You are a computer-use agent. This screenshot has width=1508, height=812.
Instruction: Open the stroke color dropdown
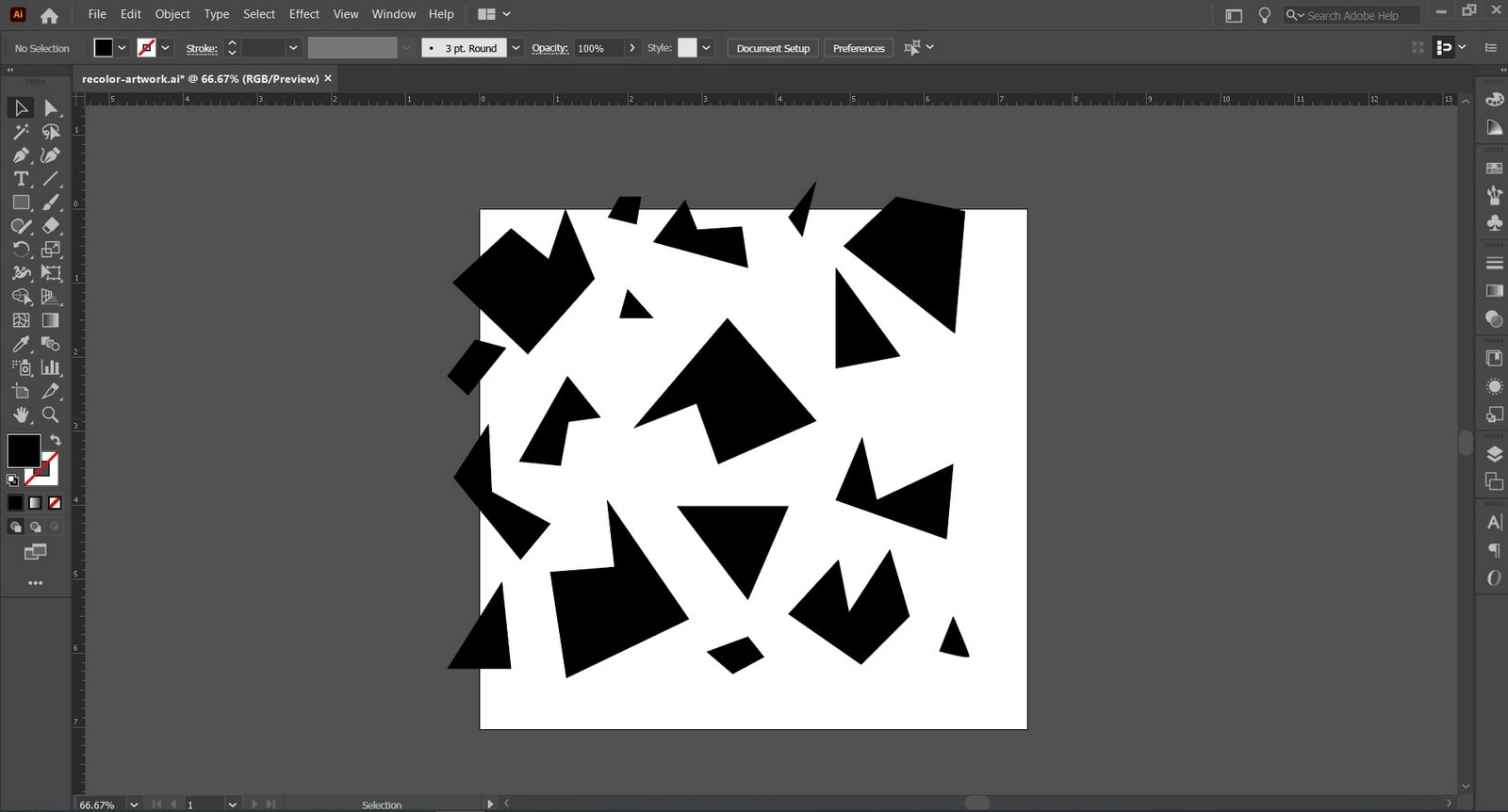coord(165,48)
